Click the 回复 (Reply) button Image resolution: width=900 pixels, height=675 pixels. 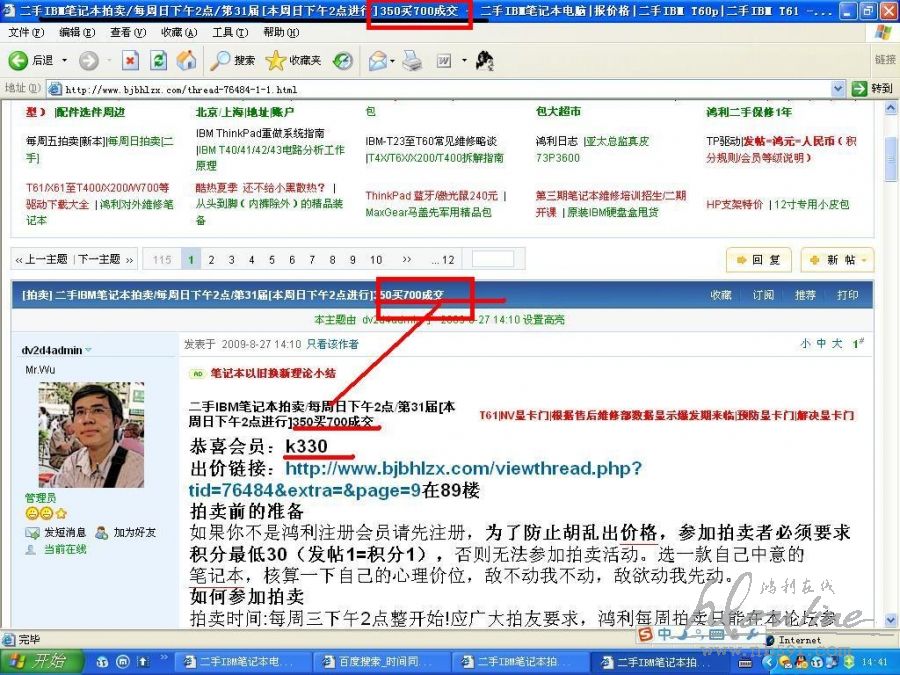(759, 260)
